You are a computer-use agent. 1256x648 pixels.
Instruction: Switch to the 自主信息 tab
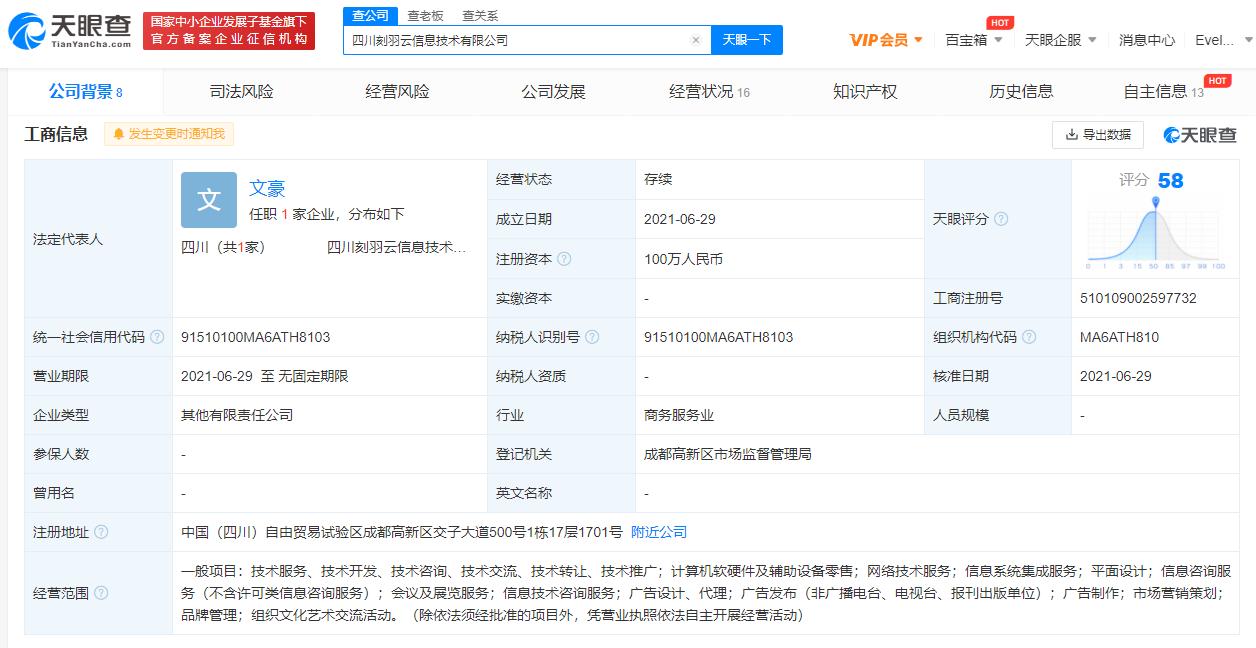pyautogui.click(x=1164, y=92)
